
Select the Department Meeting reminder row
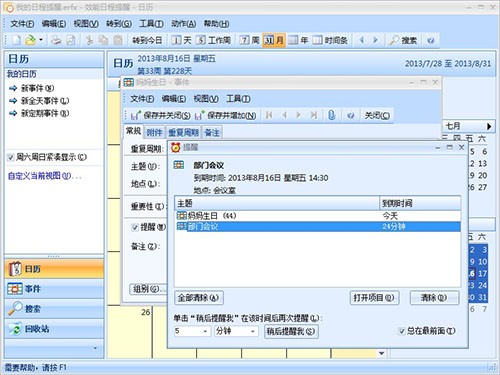pyautogui.click(x=318, y=227)
